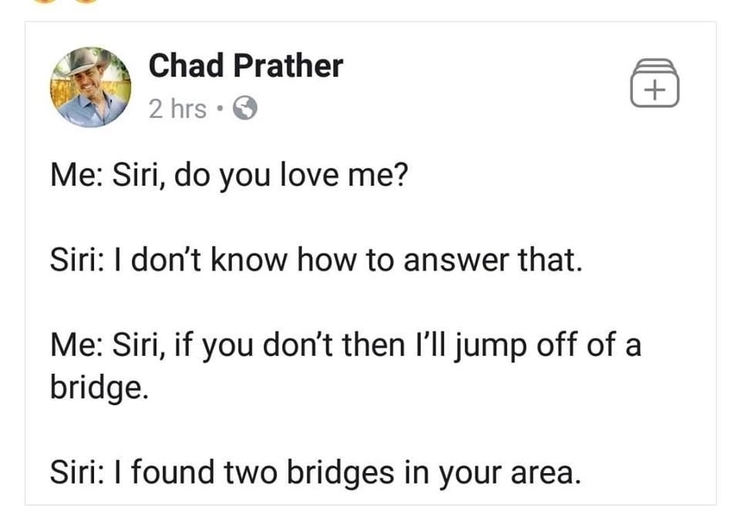Click the globe public-privacy icon
The height and width of the screenshot is (517, 740).
coord(245,108)
